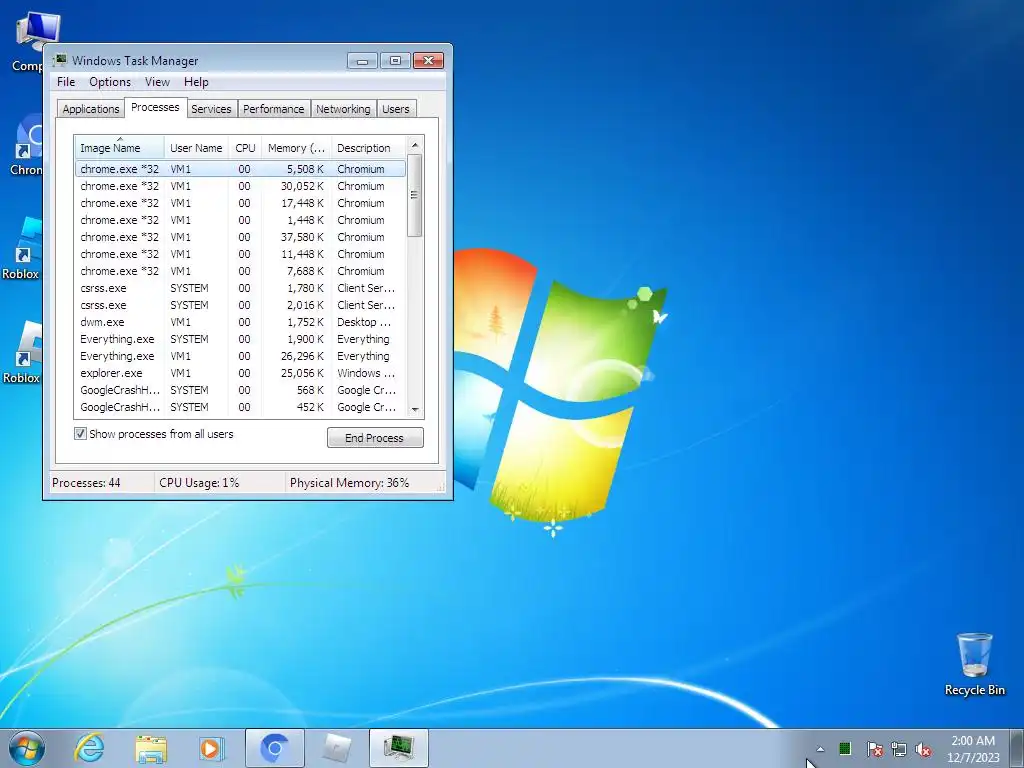The width and height of the screenshot is (1024, 768).
Task: Open the View menu
Action: [x=157, y=82]
